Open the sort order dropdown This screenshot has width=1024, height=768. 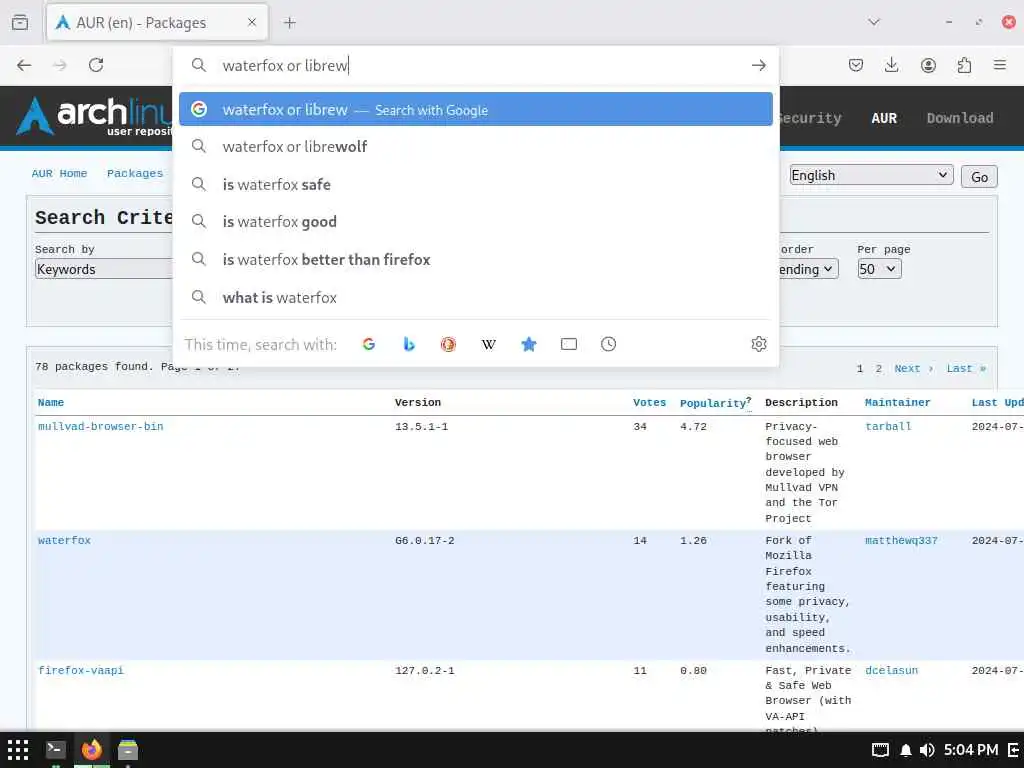[808, 269]
